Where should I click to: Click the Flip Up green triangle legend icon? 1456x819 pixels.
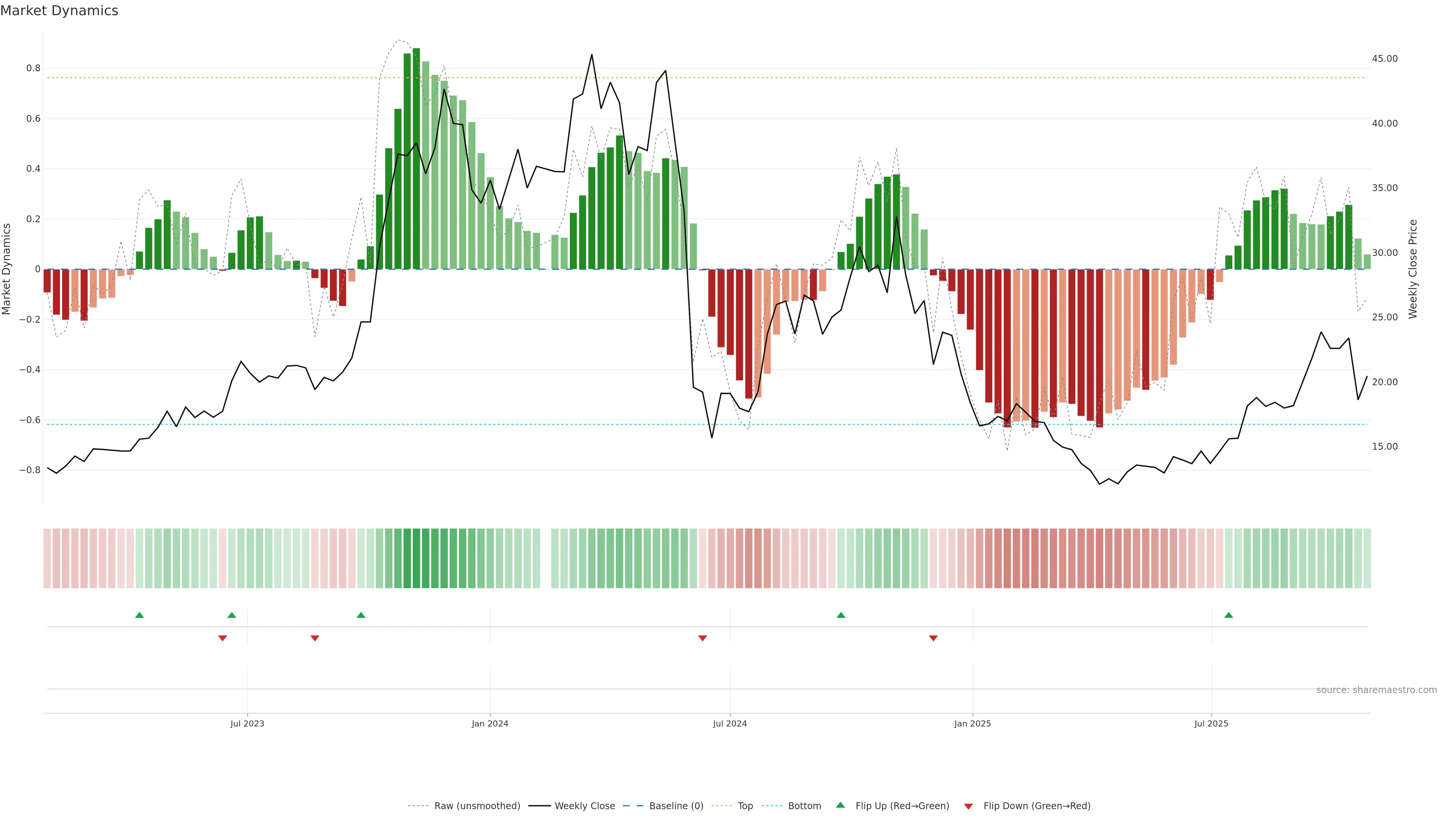(841, 805)
